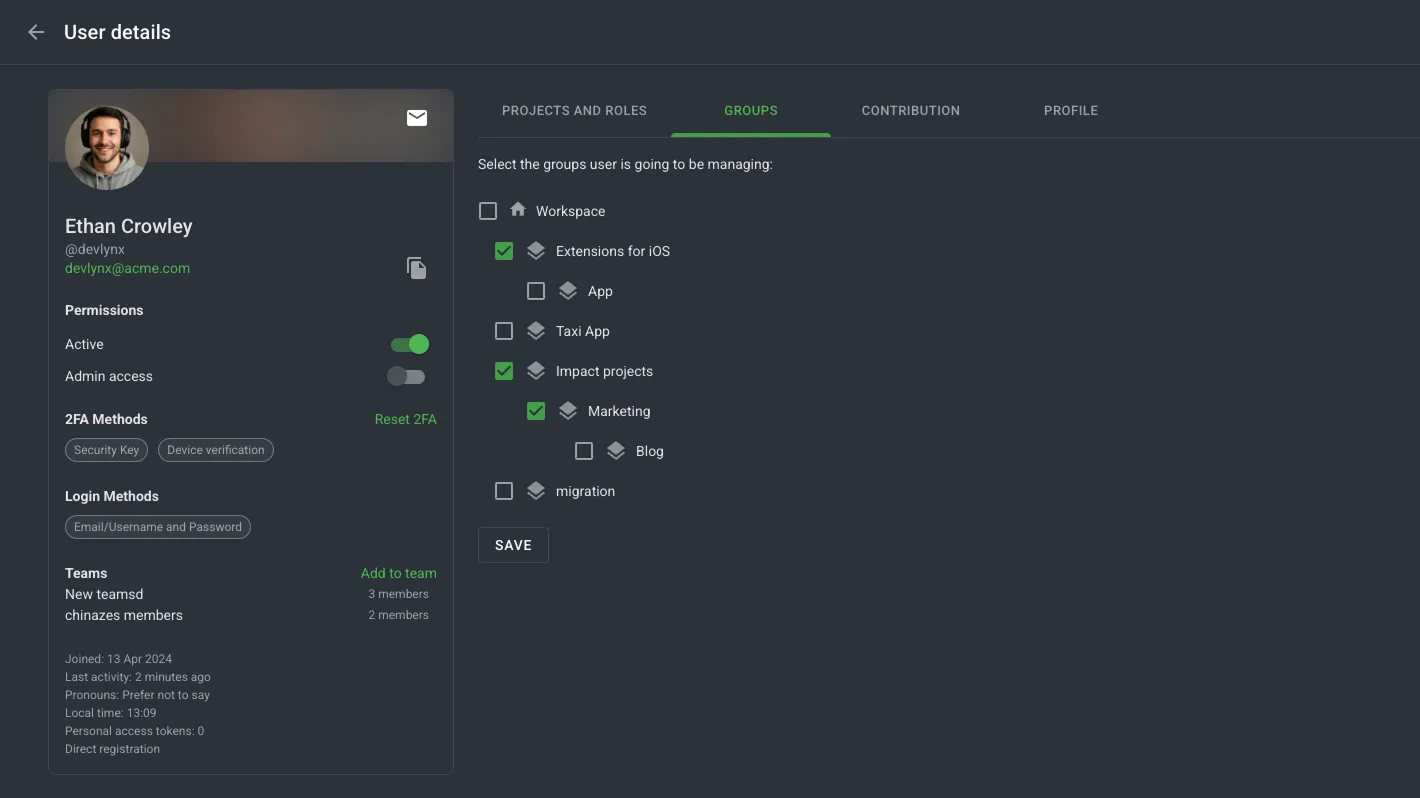1420x798 pixels.
Task: Check the Workspace checkbox
Action: 488,211
